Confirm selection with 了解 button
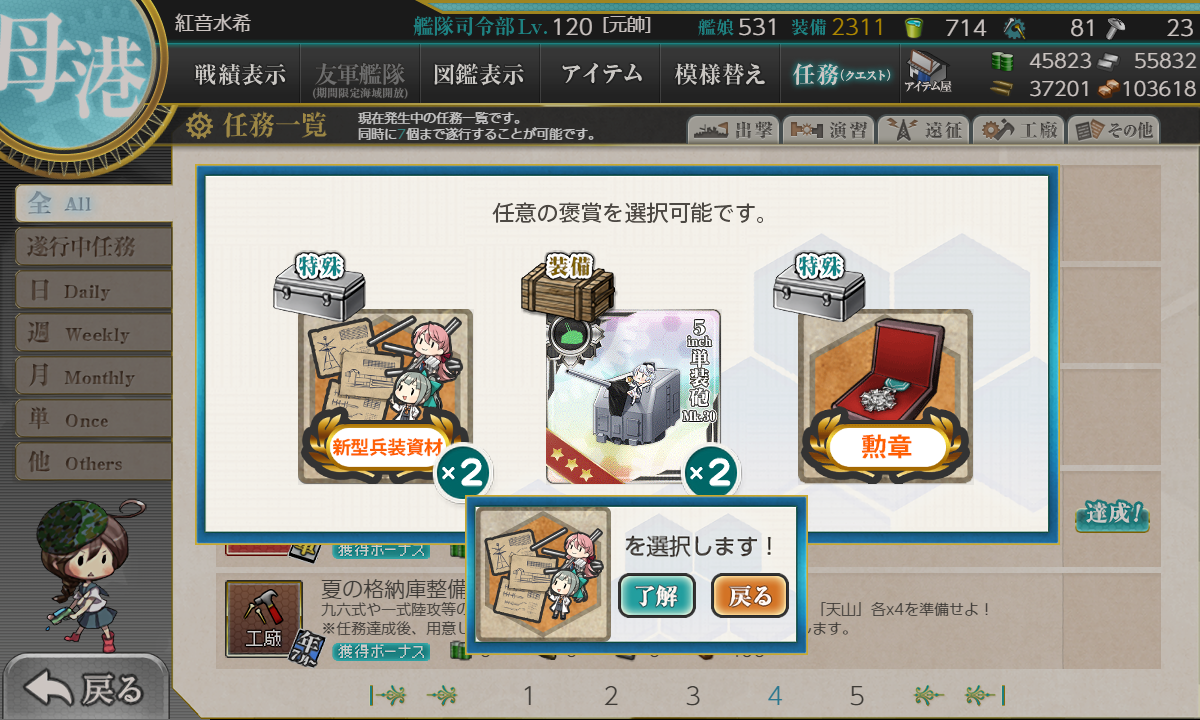1200x720 pixels. point(656,597)
